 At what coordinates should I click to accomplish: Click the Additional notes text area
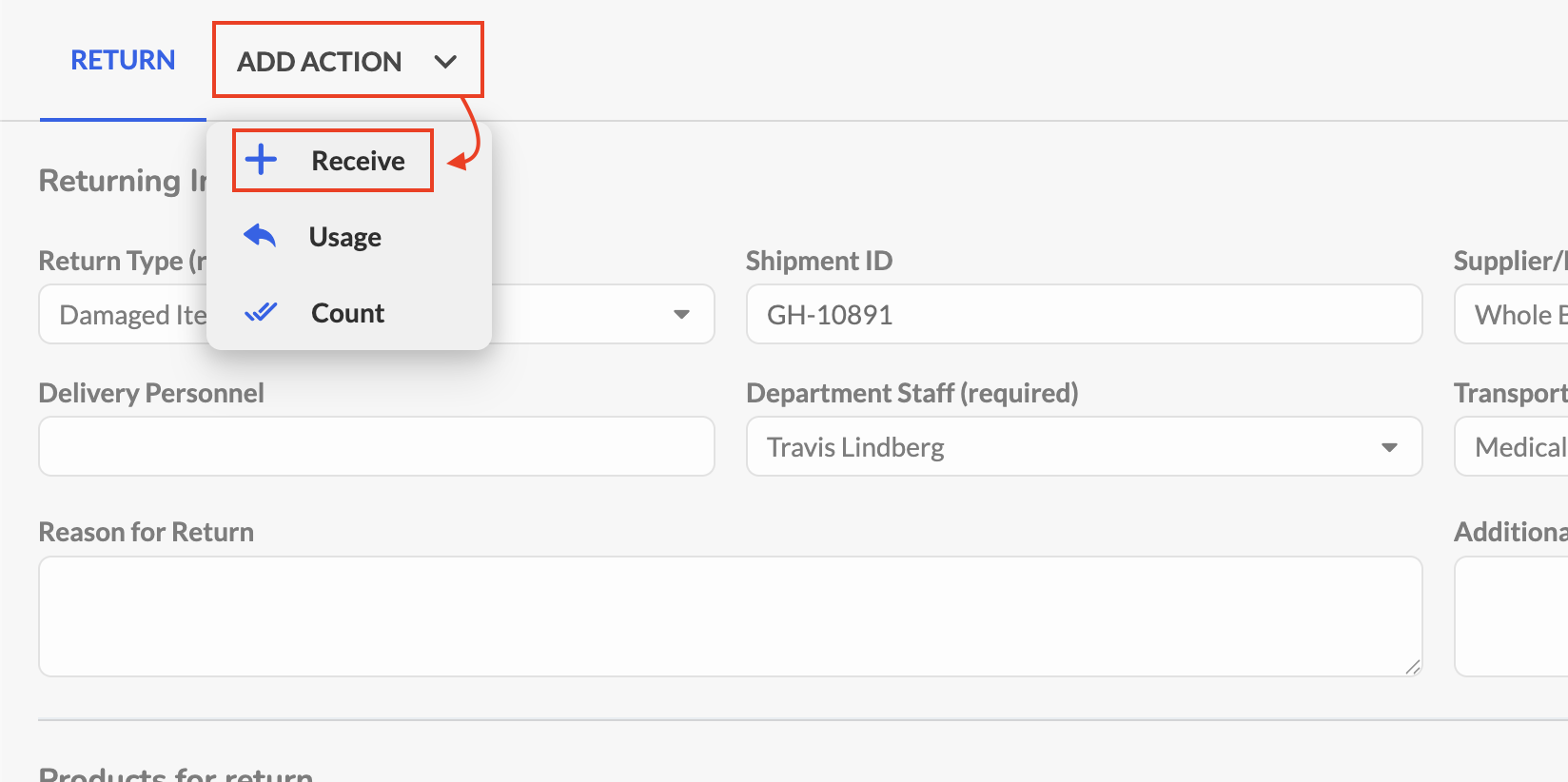click(x=1512, y=616)
